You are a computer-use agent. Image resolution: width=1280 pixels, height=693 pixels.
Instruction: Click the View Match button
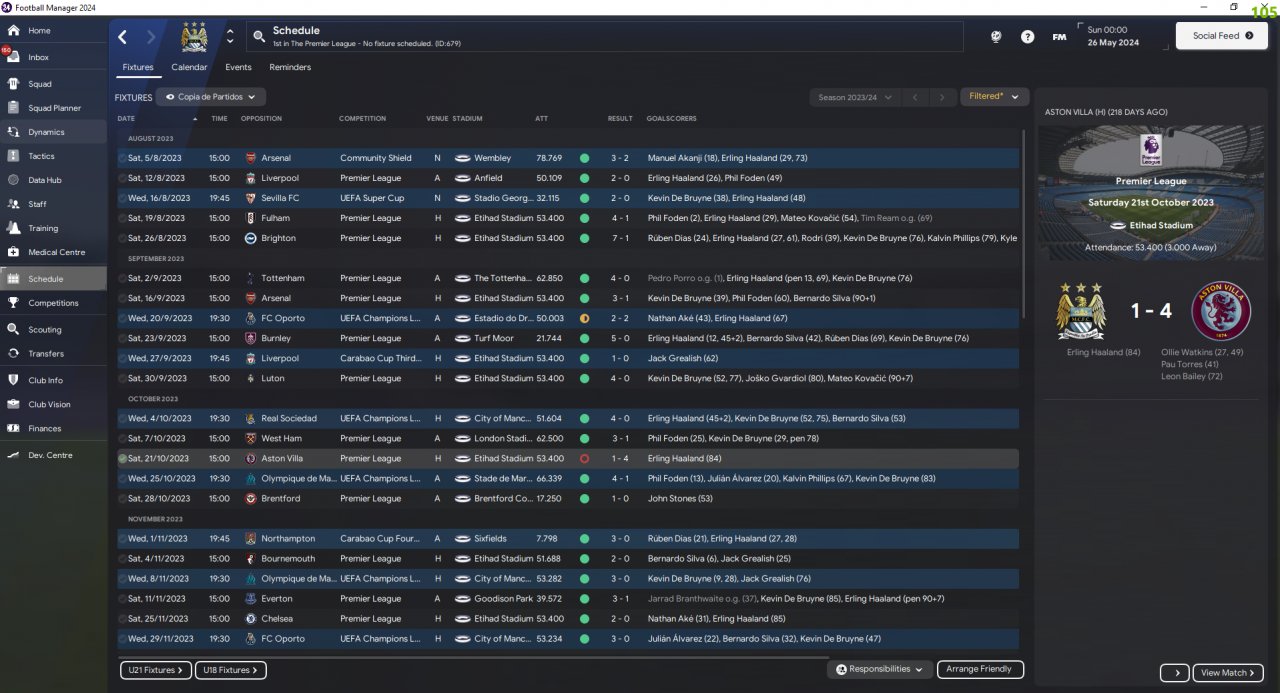click(1228, 673)
